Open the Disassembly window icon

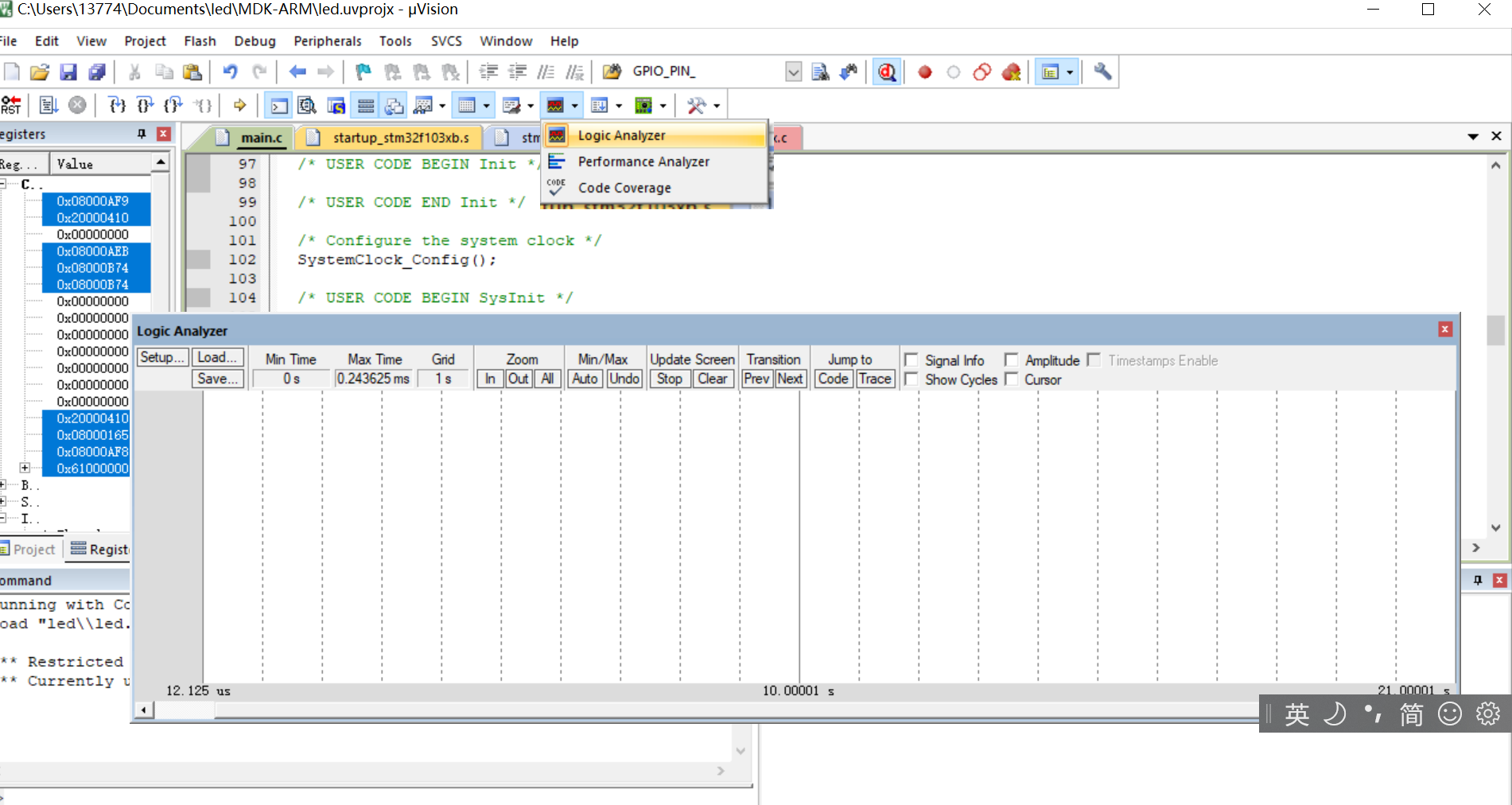click(307, 105)
